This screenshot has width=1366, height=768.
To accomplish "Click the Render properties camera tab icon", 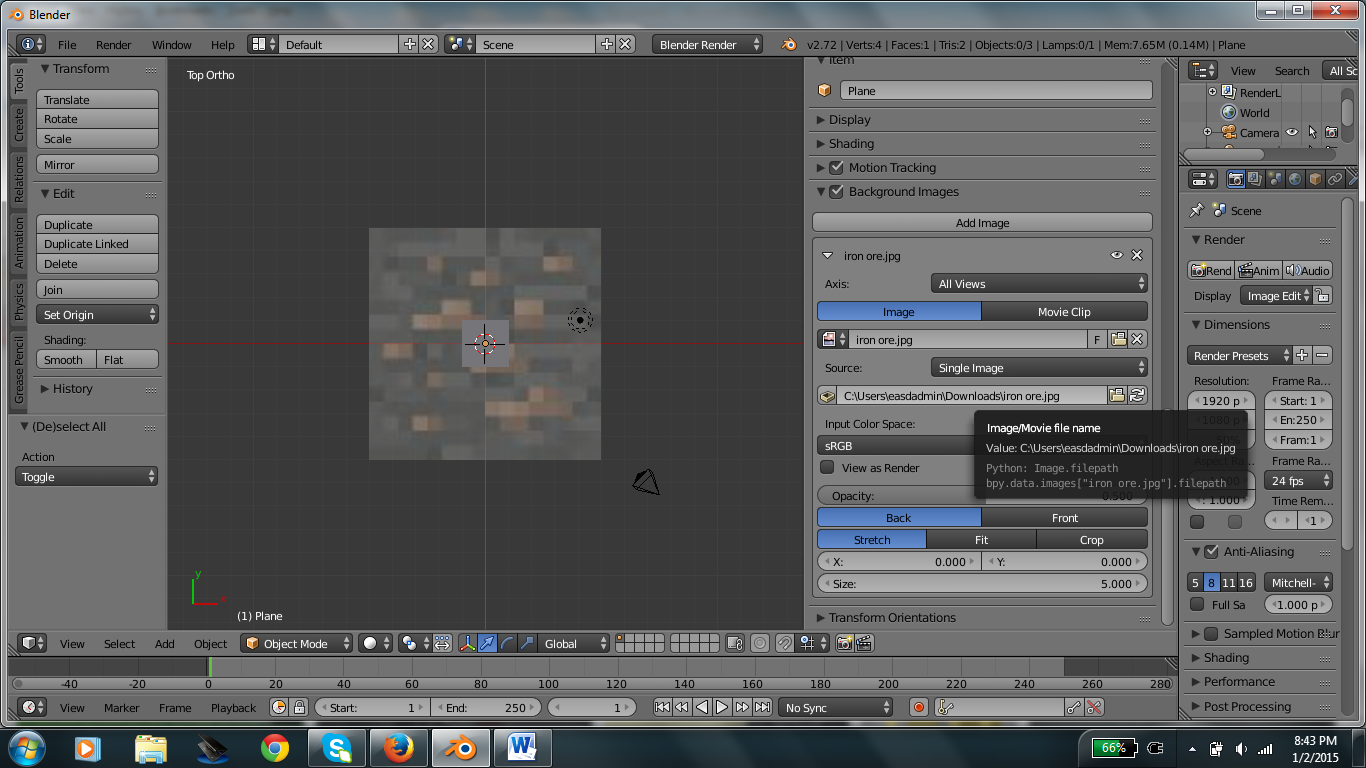I will pos(1236,179).
